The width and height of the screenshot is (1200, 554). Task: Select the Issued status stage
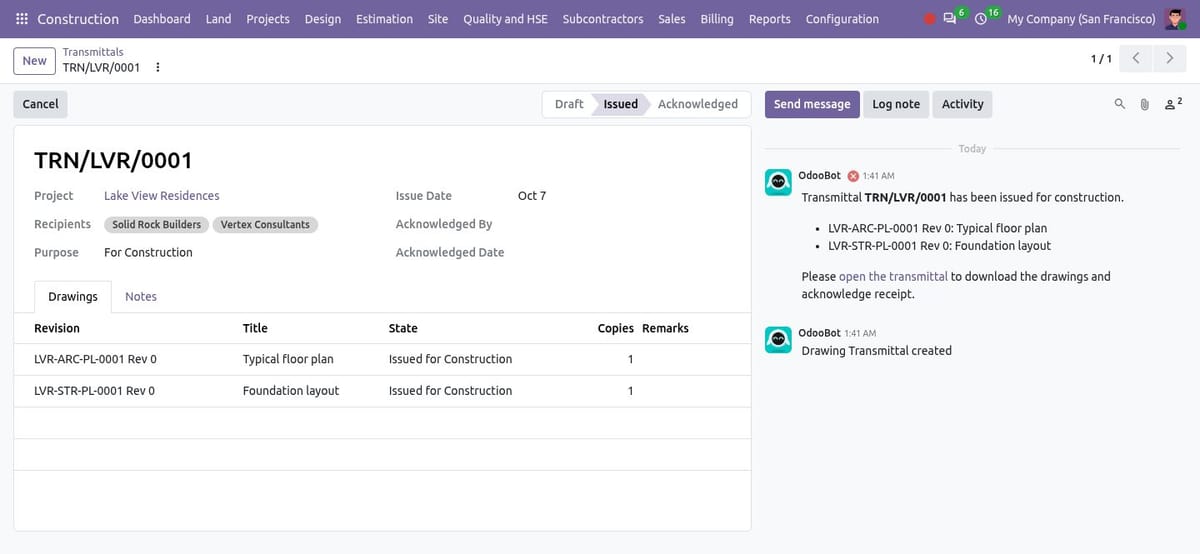coord(620,104)
